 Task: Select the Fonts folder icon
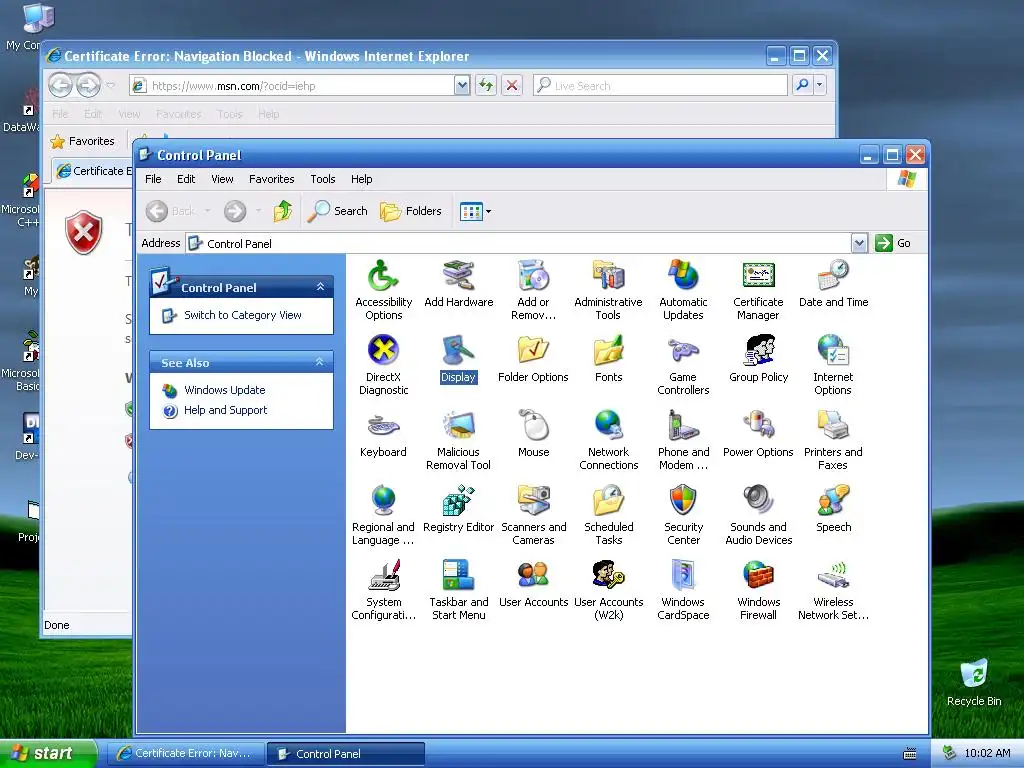pyautogui.click(x=608, y=359)
